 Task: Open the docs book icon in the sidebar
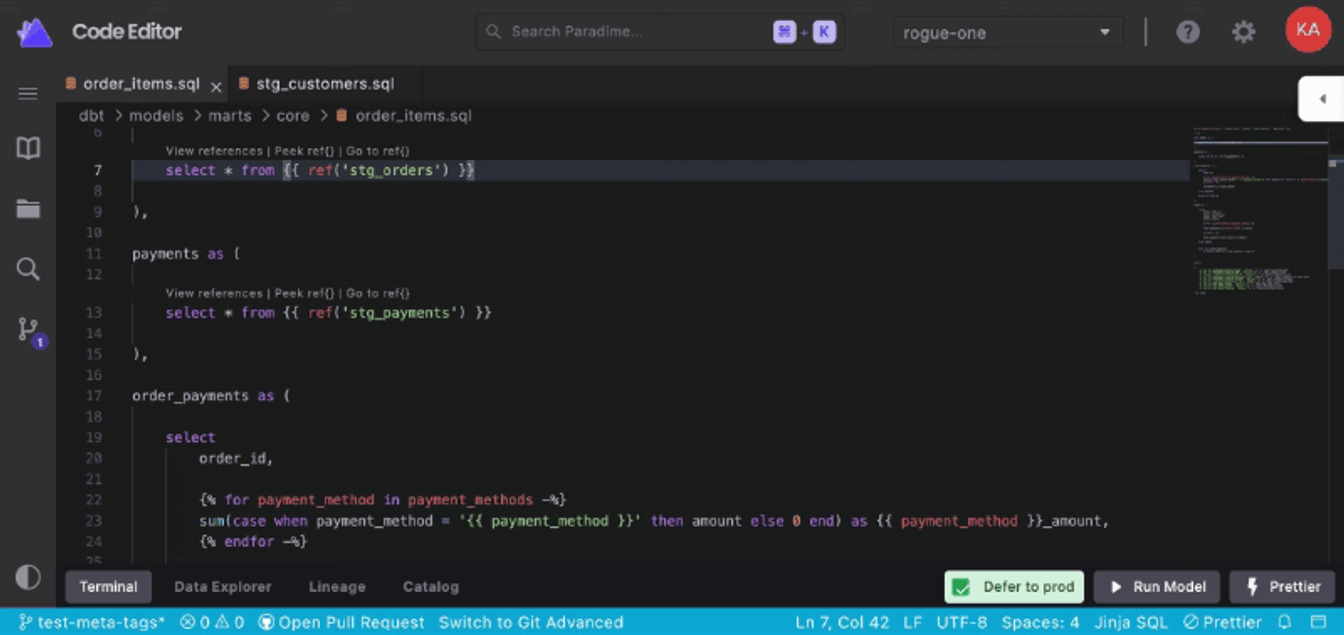pos(28,149)
